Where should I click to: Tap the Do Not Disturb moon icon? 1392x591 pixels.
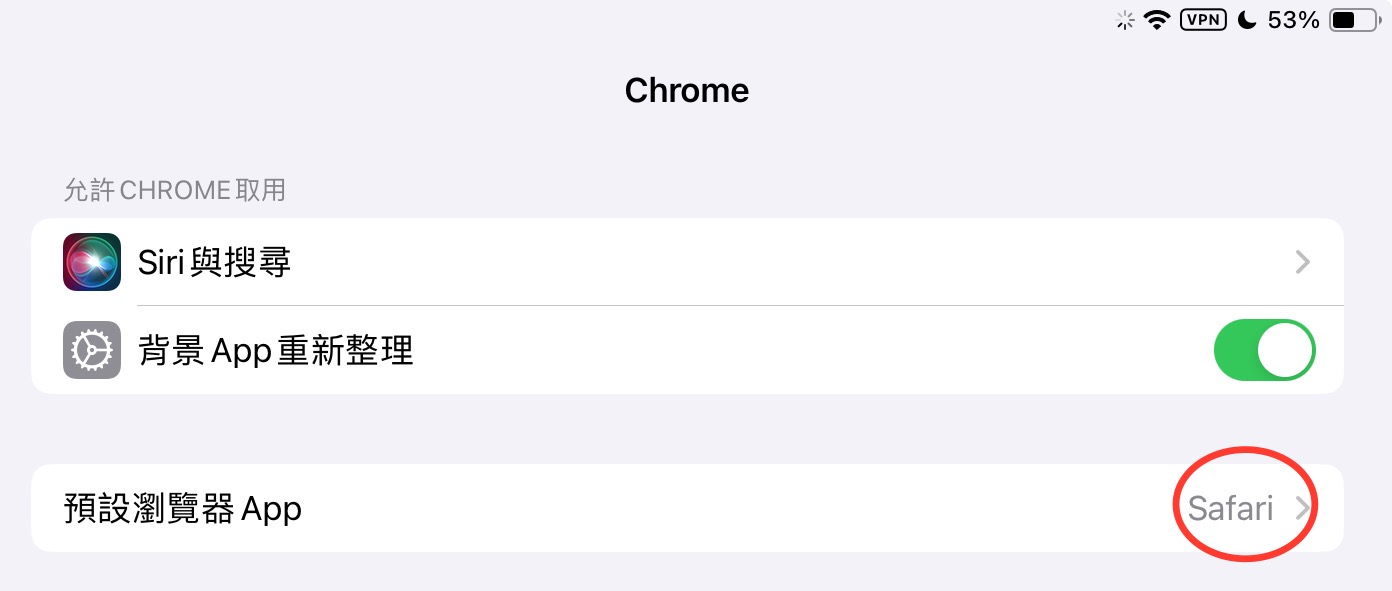1247,20
